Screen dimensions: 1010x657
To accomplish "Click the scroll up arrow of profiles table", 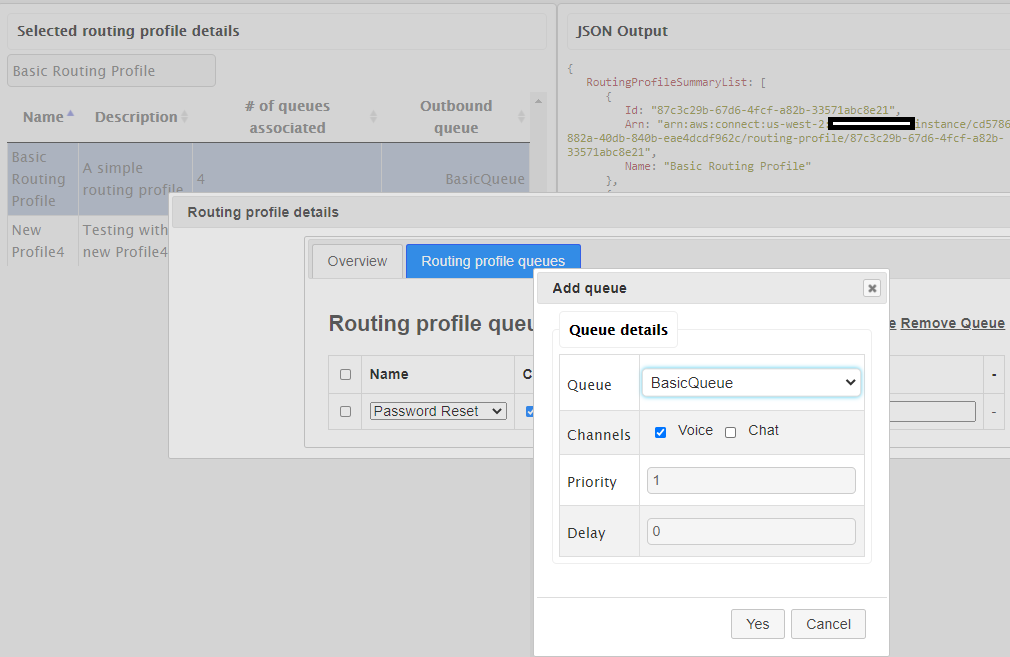I will (x=538, y=101).
